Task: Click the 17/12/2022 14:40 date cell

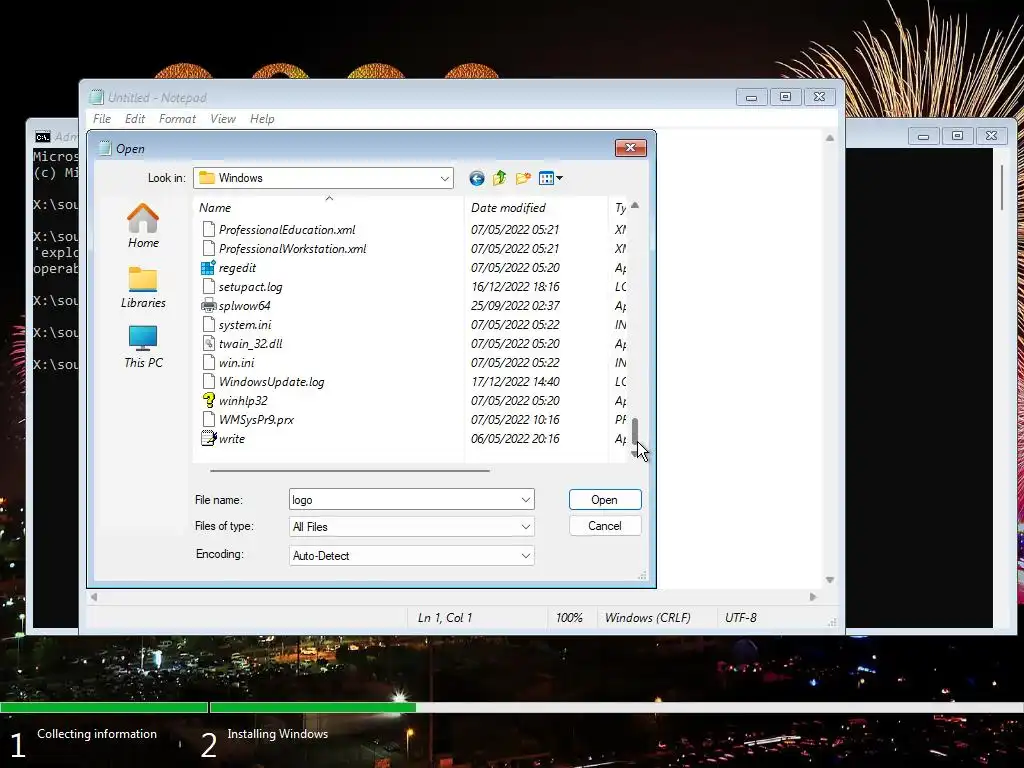Action: pyautogui.click(x=515, y=381)
